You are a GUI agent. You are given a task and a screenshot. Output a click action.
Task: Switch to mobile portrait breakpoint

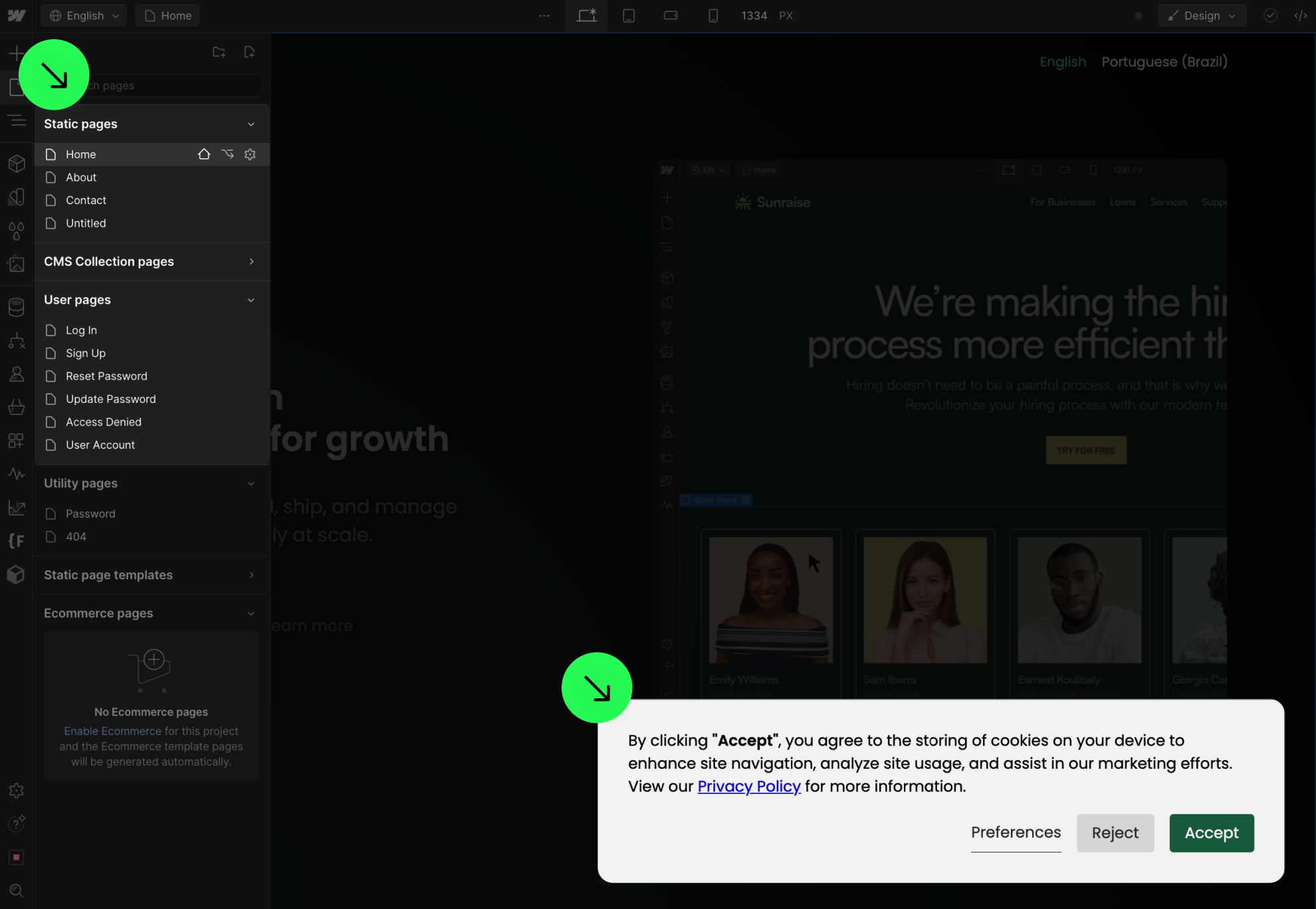713,15
